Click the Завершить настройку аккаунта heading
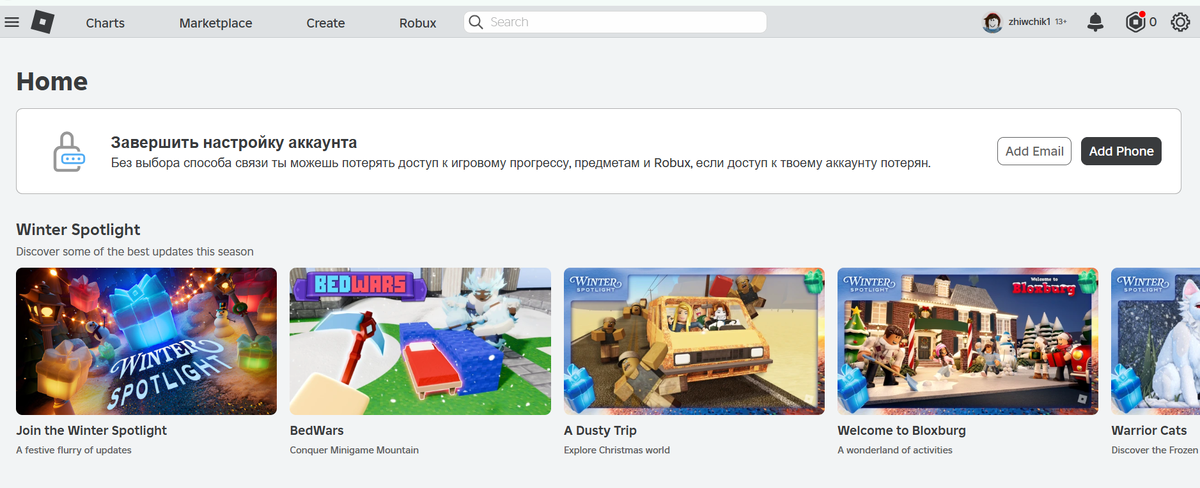The image size is (1200, 488). click(234, 142)
